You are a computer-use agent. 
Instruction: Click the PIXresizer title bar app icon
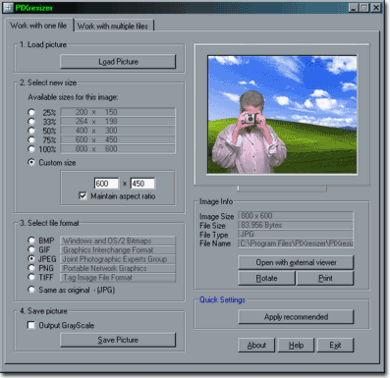coord(7,7)
